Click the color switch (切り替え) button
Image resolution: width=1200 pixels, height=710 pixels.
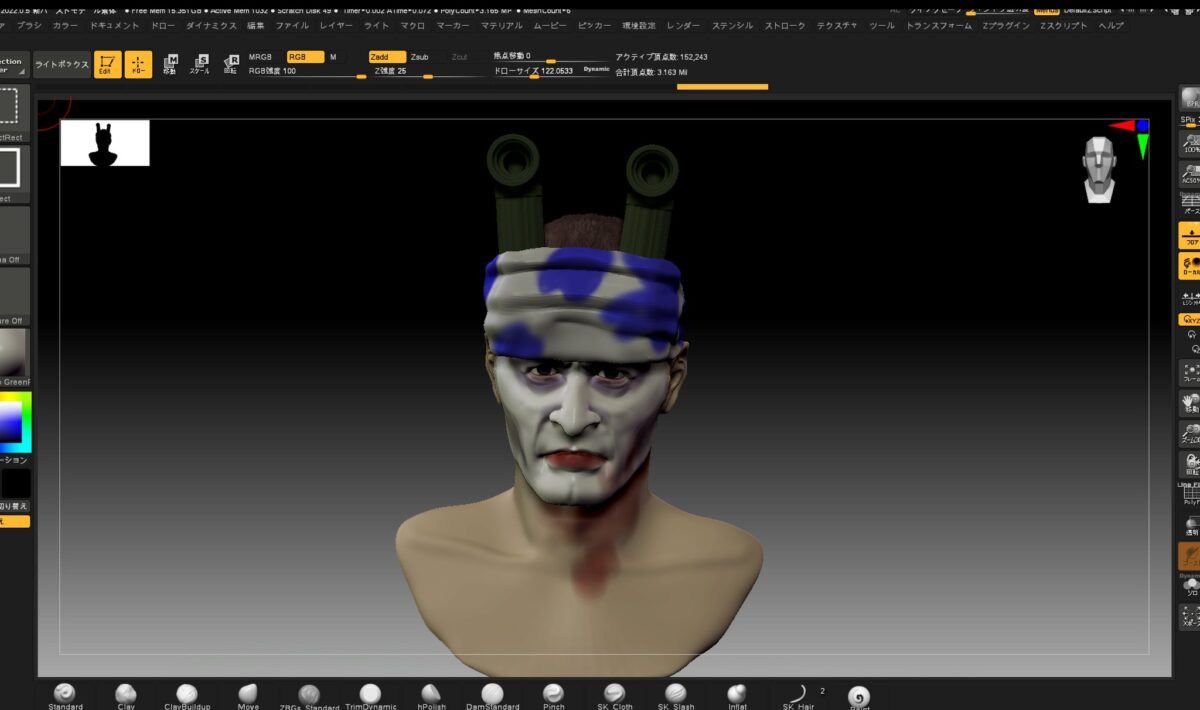click(14, 506)
